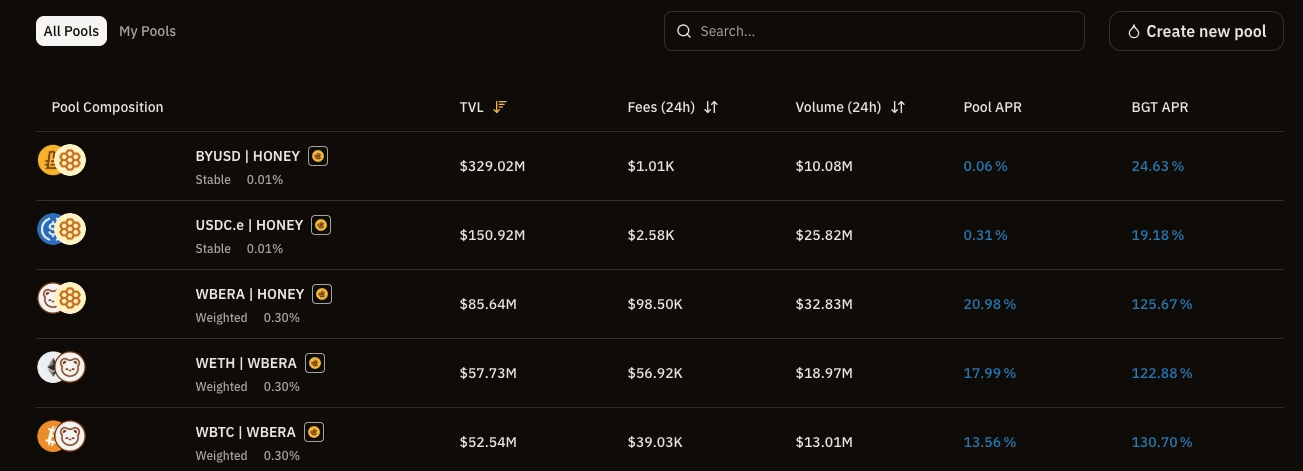Click the rewards badge next to BYUSD | HONEY
This screenshot has width=1303, height=471.
[318, 156]
